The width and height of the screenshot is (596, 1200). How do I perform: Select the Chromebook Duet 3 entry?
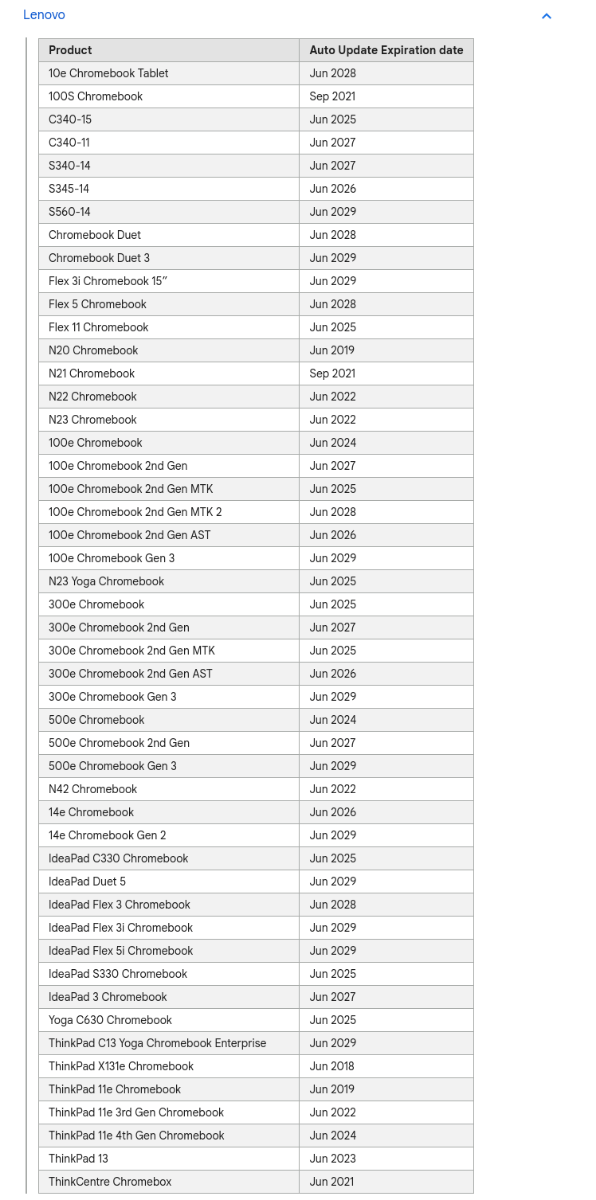(168, 258)
